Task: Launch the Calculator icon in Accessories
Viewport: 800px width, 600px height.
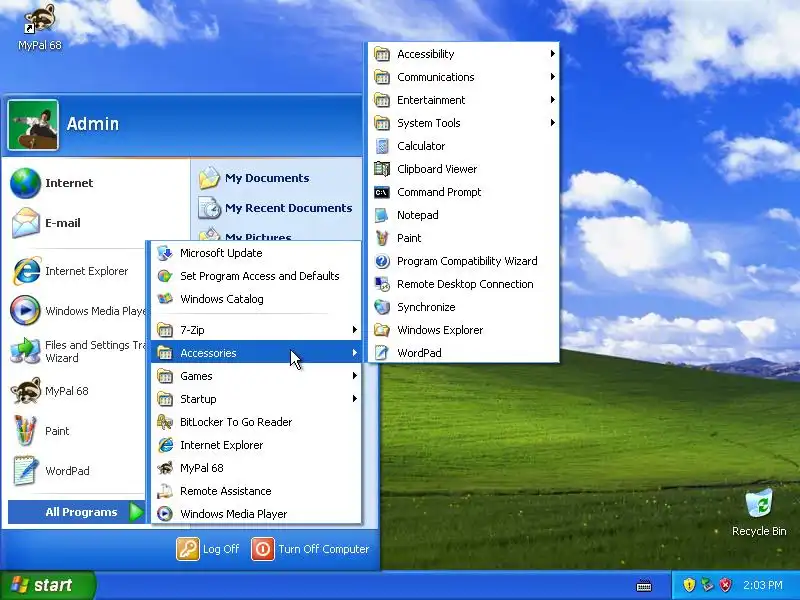Action: pyautogui.click(x=382, y=146)
